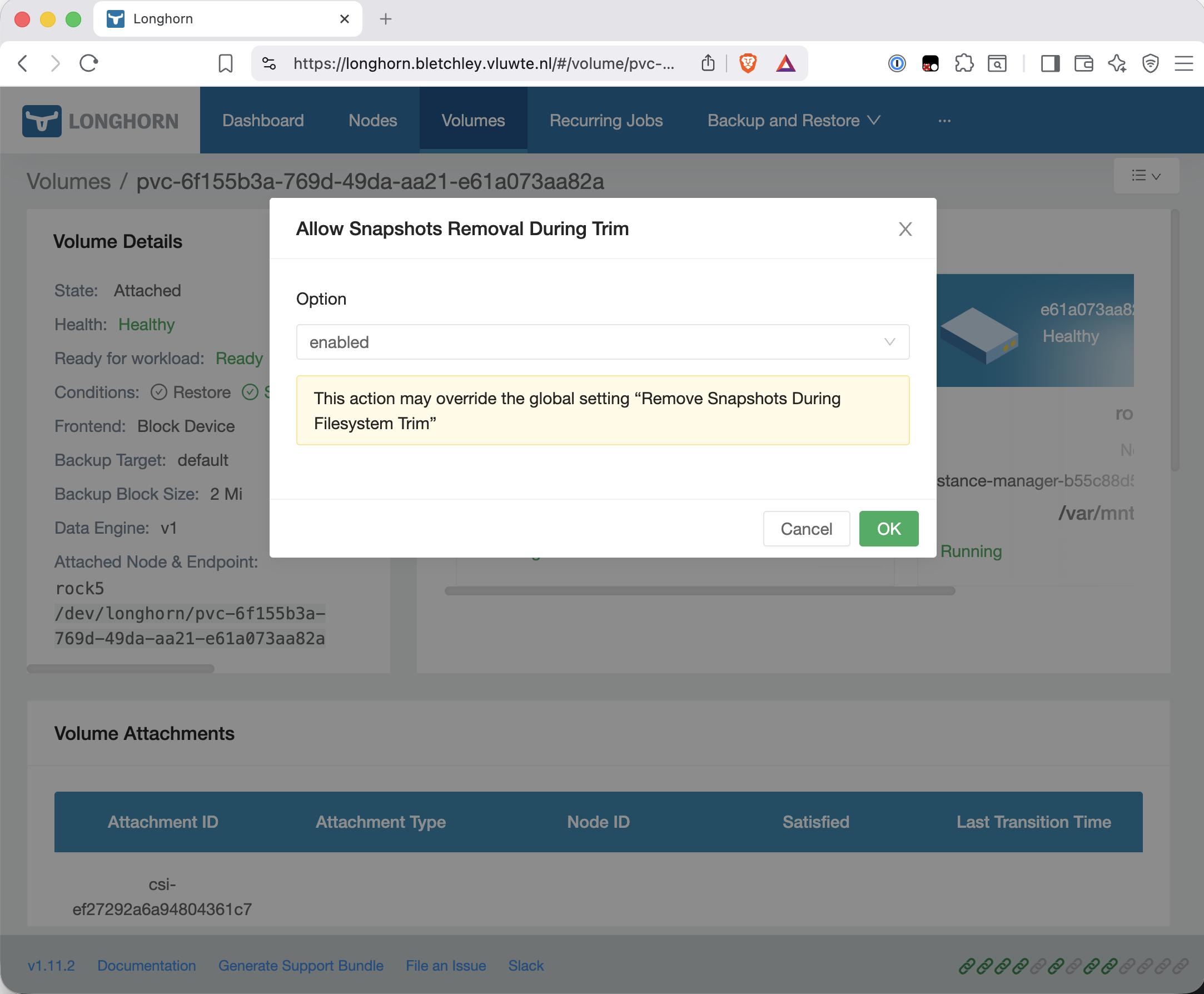This screenshot has height=994, width=1204.
Task: Click Cancel in the dialog
Action: pyautogui.click(x=806, y=529)
